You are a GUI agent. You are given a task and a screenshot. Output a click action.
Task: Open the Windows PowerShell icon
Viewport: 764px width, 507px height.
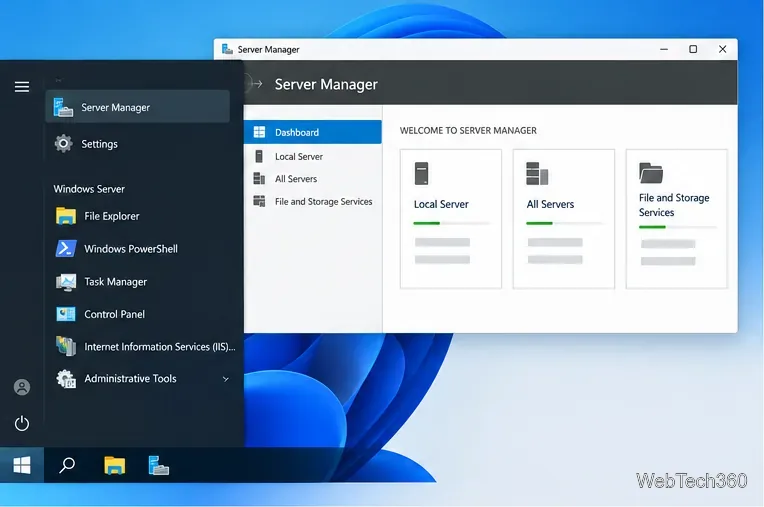pos(65,248)
